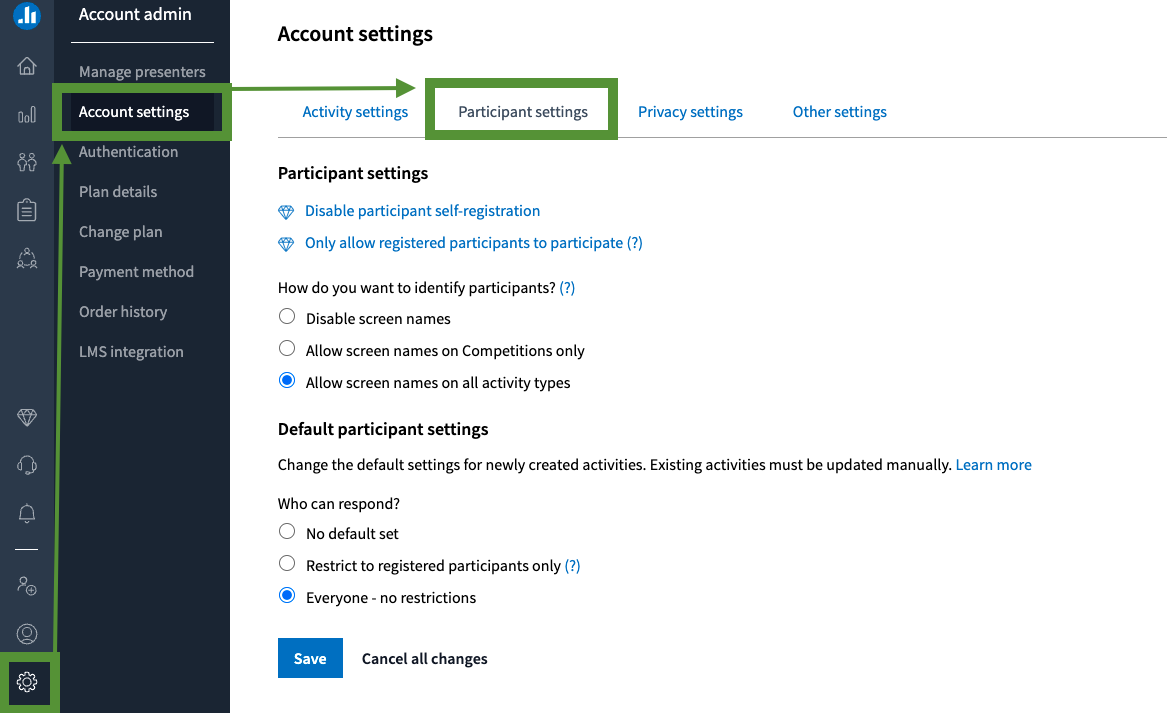Open Participants people icon in sidebar

27,162
